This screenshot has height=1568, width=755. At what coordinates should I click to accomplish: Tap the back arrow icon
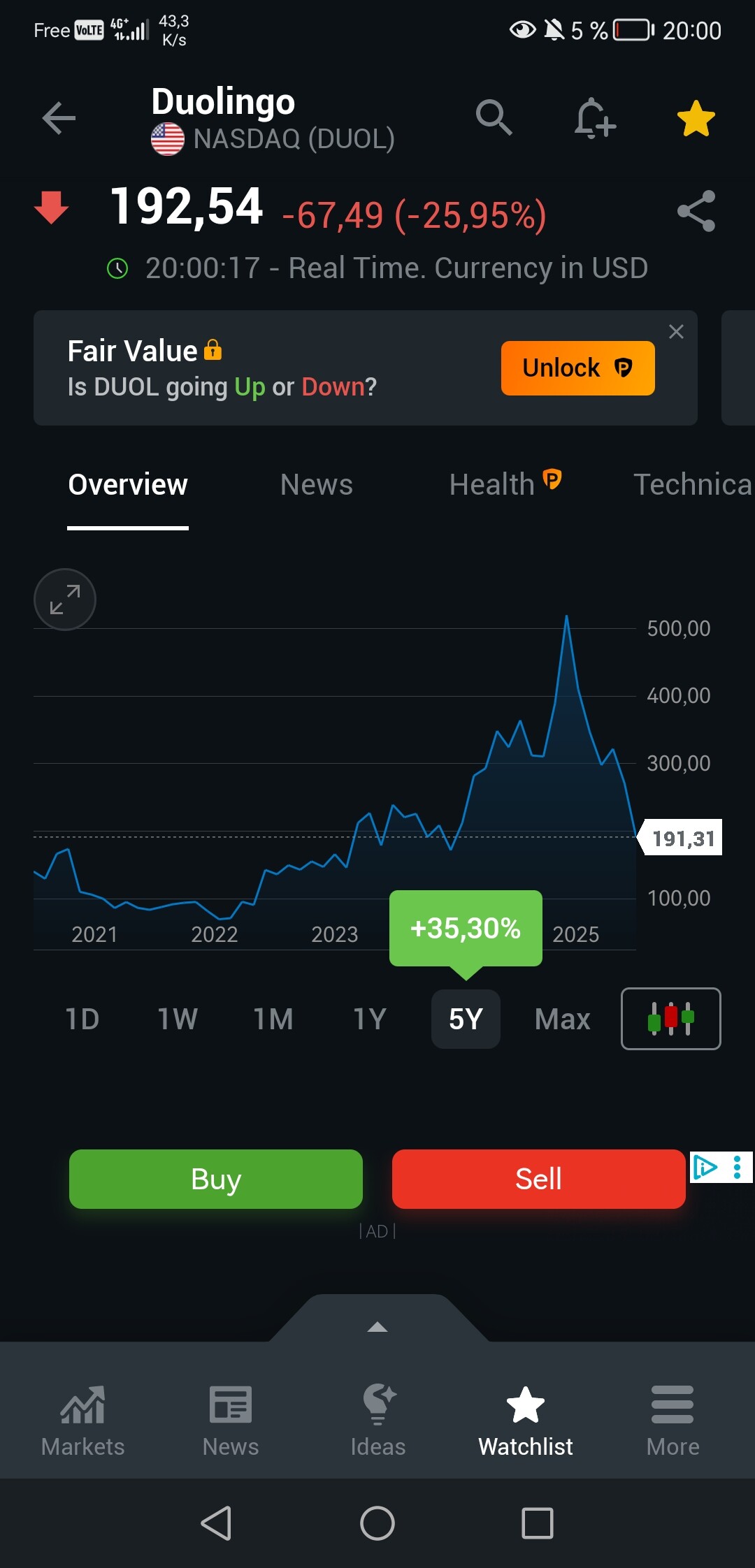59,118
